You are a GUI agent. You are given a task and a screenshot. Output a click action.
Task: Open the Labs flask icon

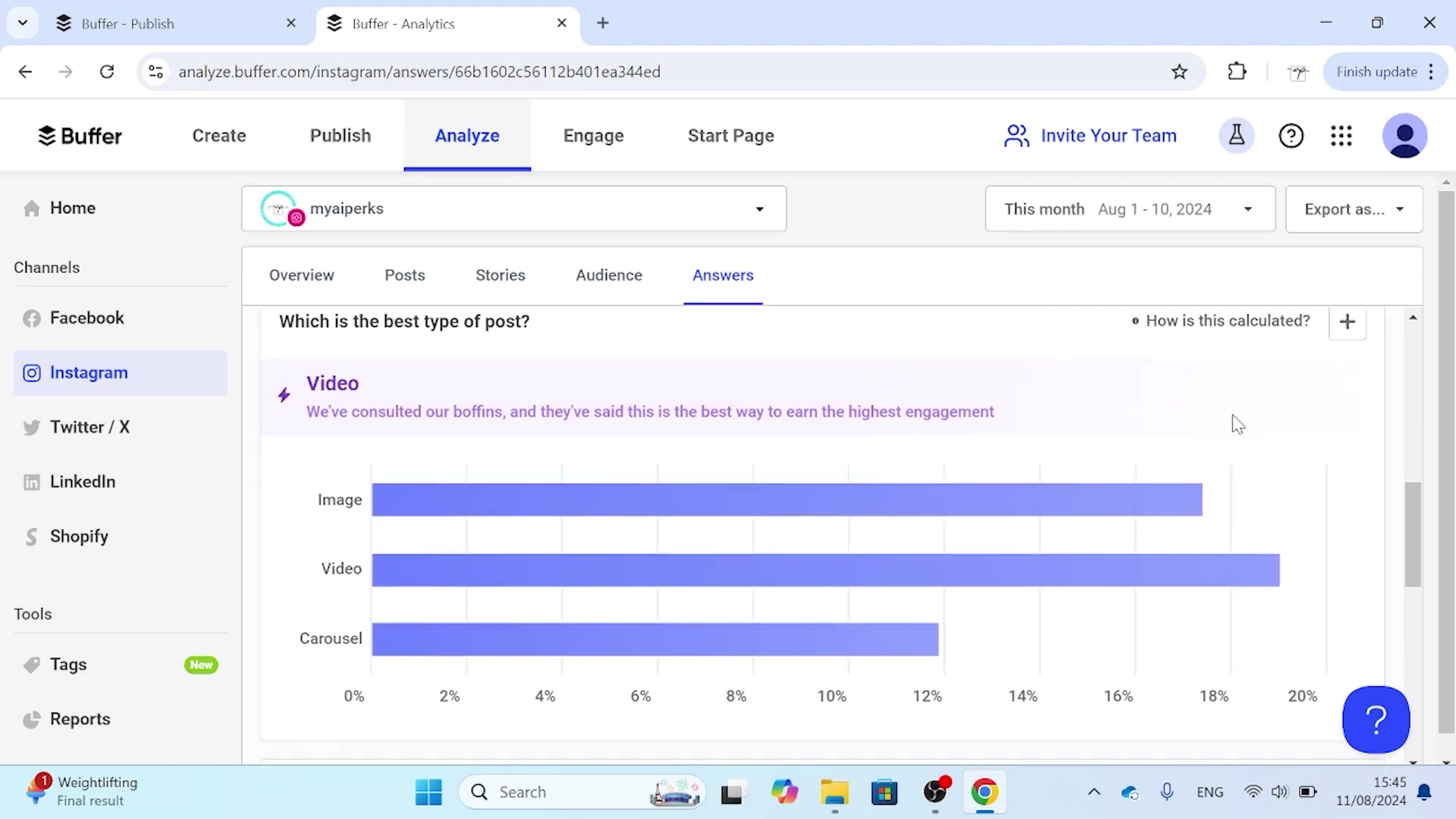coord(1236,136)
